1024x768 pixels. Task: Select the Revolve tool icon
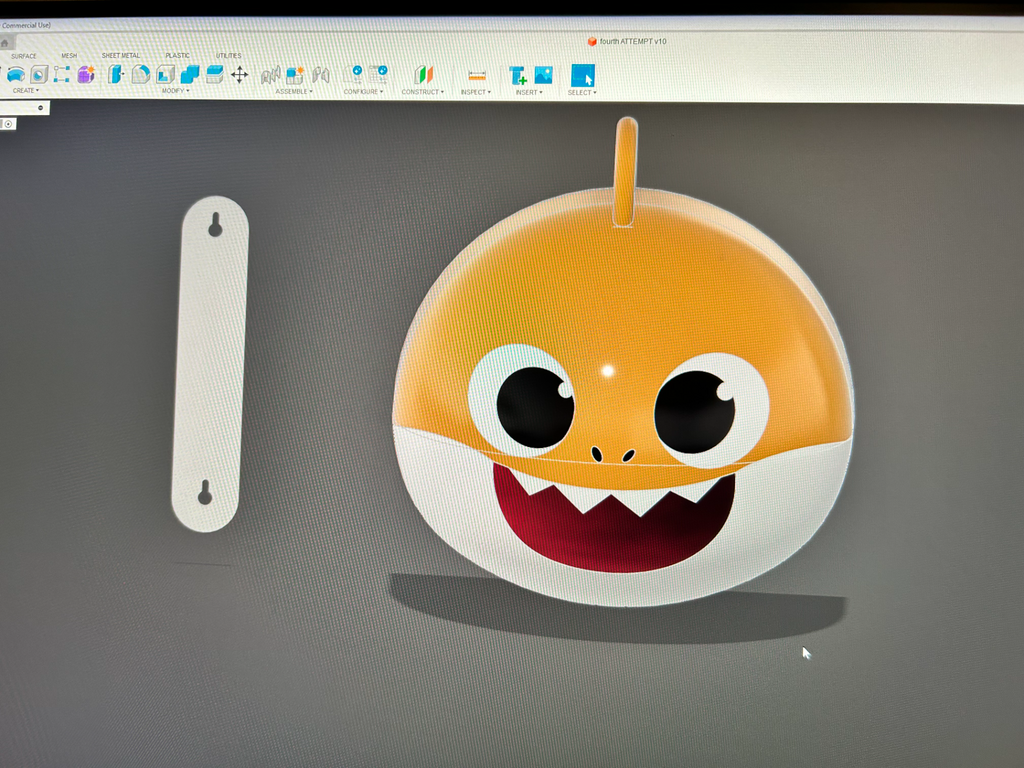16,74
